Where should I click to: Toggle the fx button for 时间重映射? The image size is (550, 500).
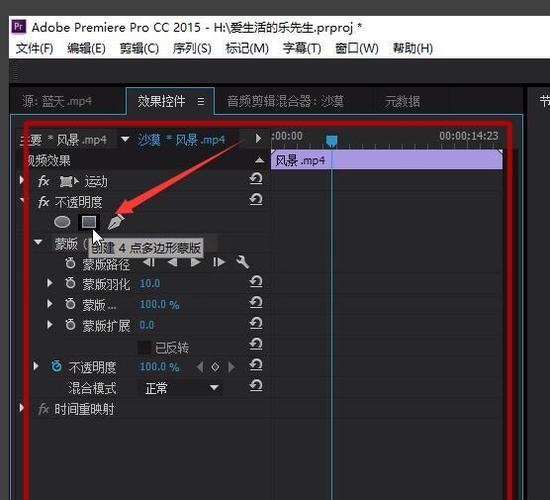(x=43, y=409)
